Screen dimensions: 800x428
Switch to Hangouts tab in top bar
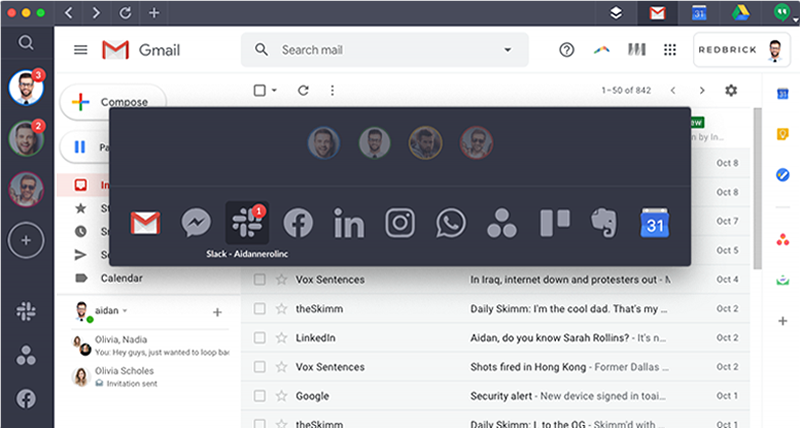pyautogui.click(x=782, y=12)
